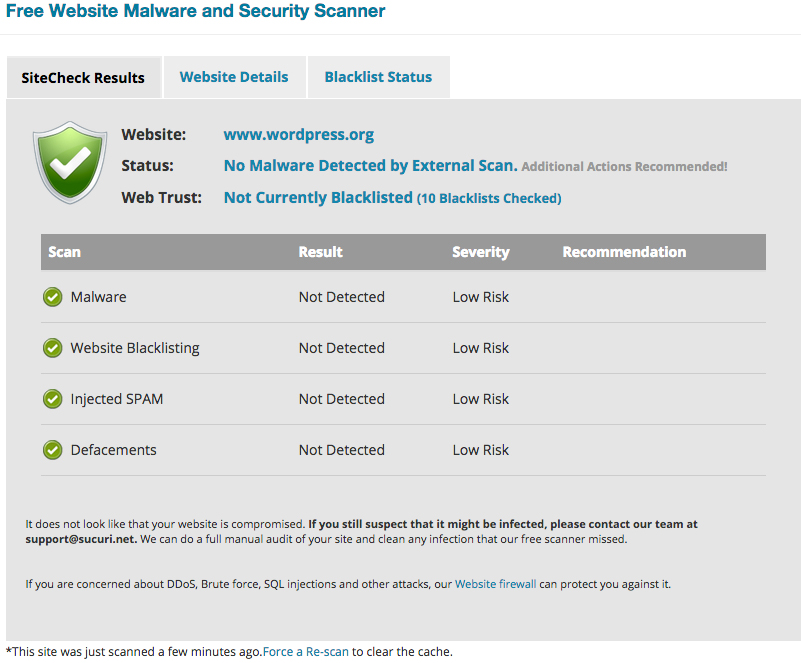Click the Result column header
The height and width of the screenshot is (663, 801).
pyautogui.click(x=320, y=252)
